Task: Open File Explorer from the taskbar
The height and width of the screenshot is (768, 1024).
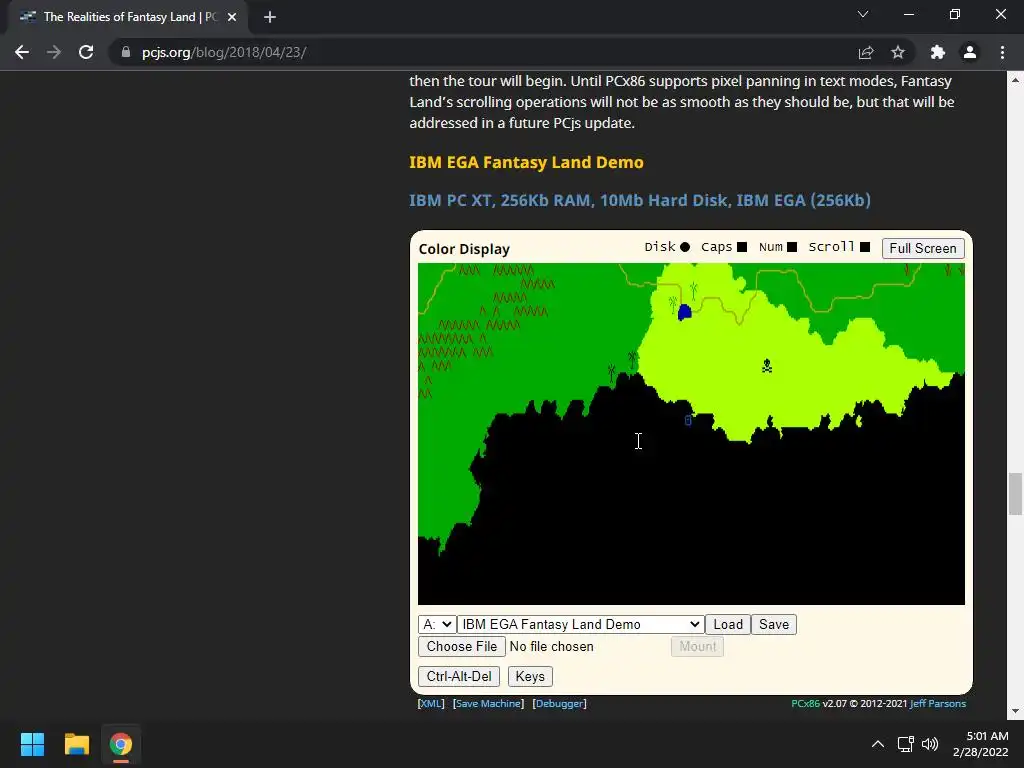Action: click(76, 744)
